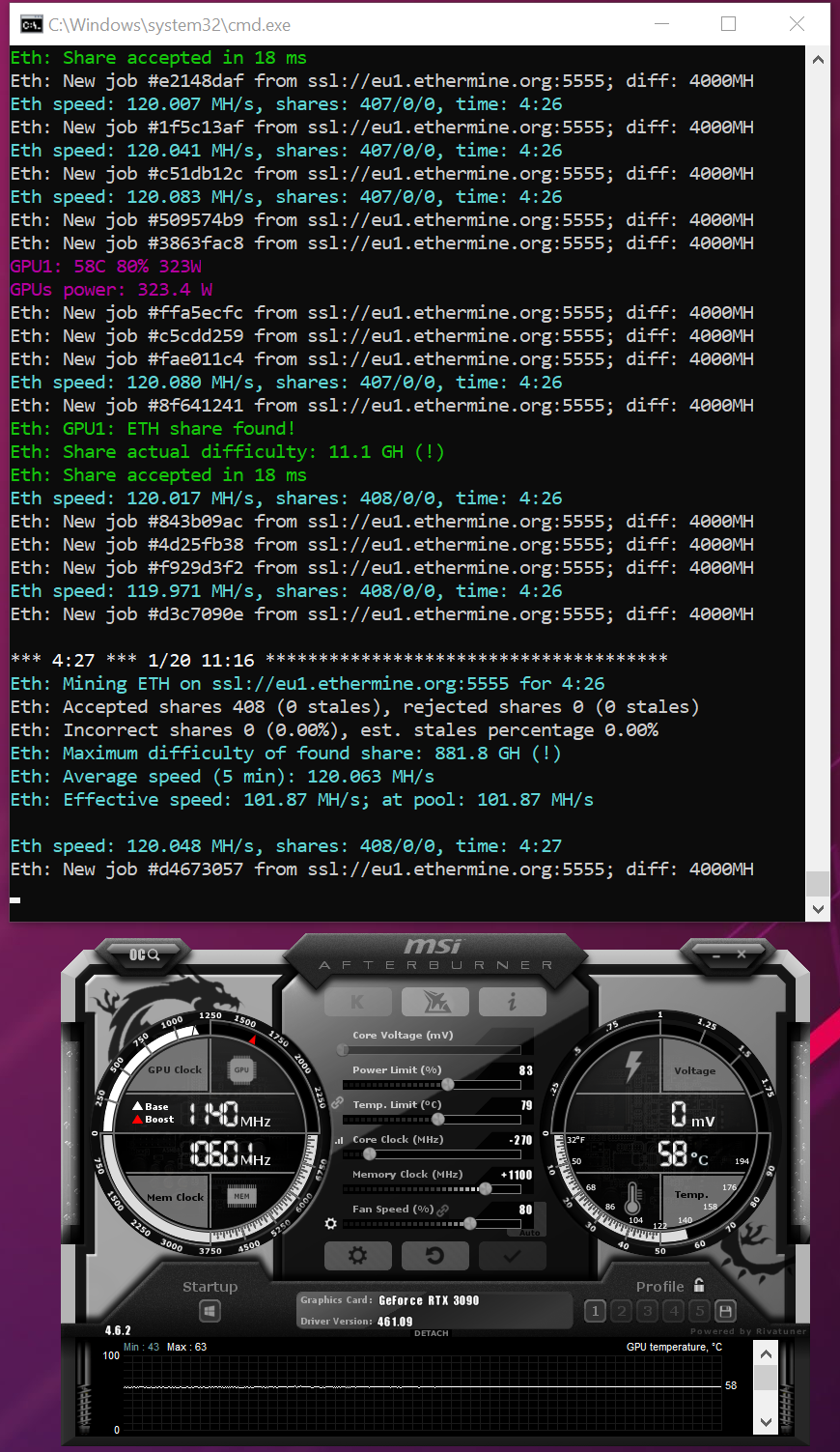Adjust the Fan Speed slider handle
The width and height of the screenshot is (840, 1452).
(470, 1223)
